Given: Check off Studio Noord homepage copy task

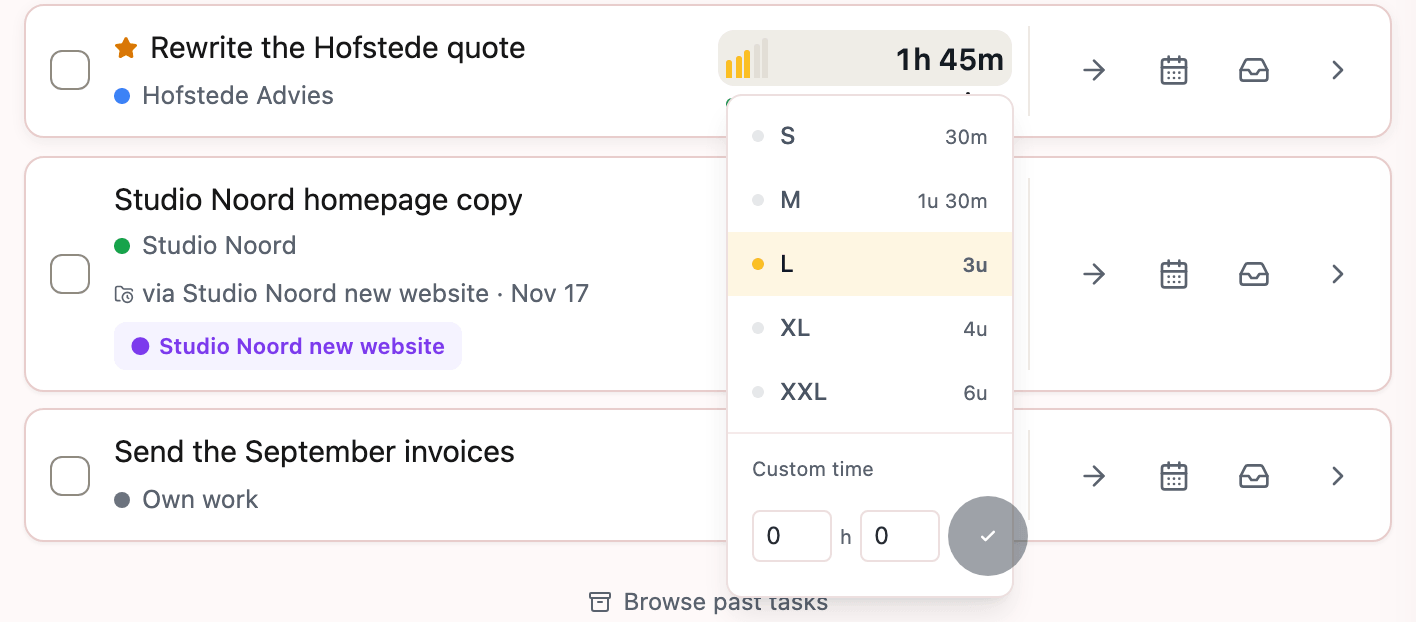Looking at the screenshot, I should [x=70, y=274].
